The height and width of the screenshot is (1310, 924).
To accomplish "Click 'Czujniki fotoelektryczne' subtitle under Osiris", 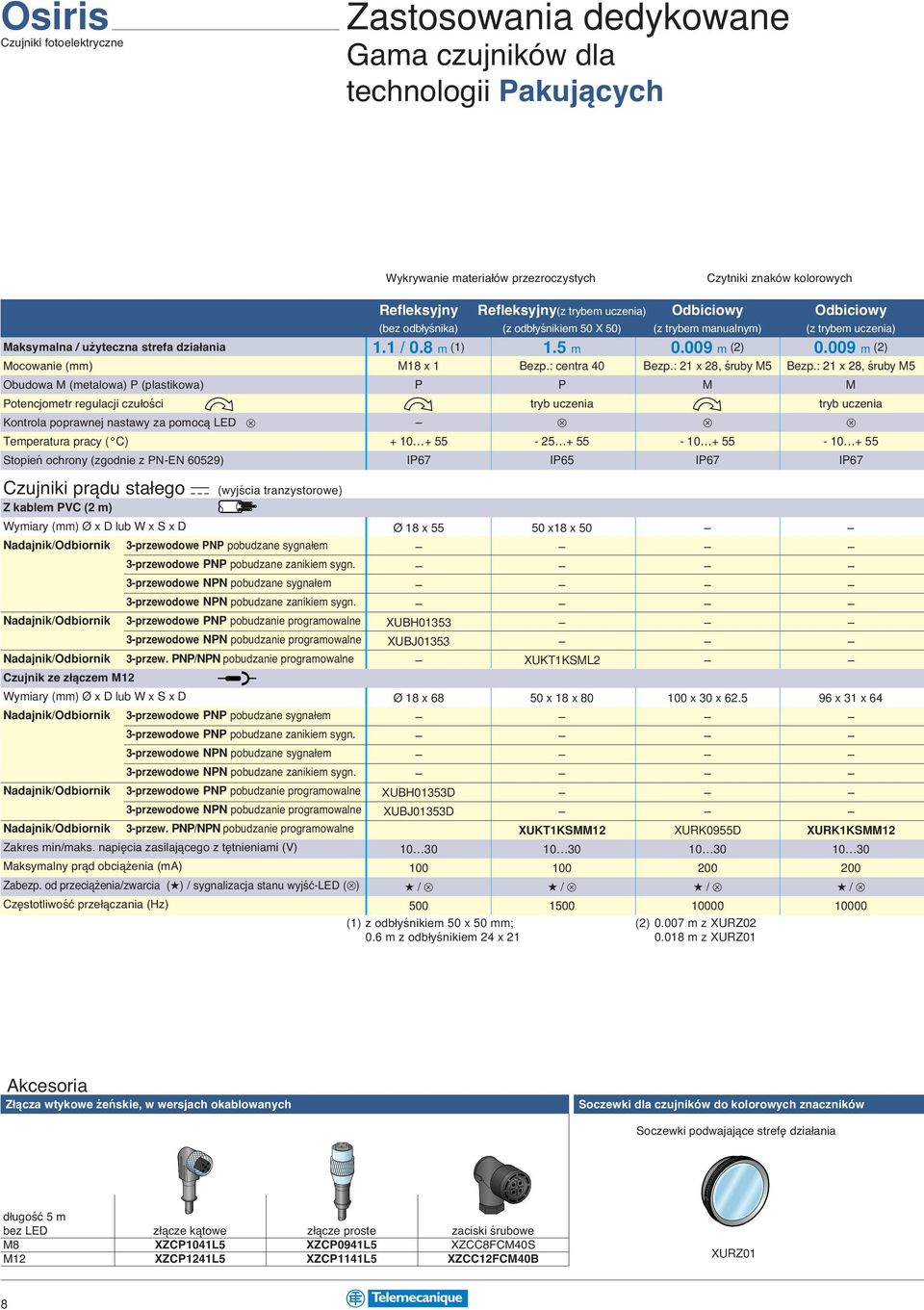I will coord(63,43).
